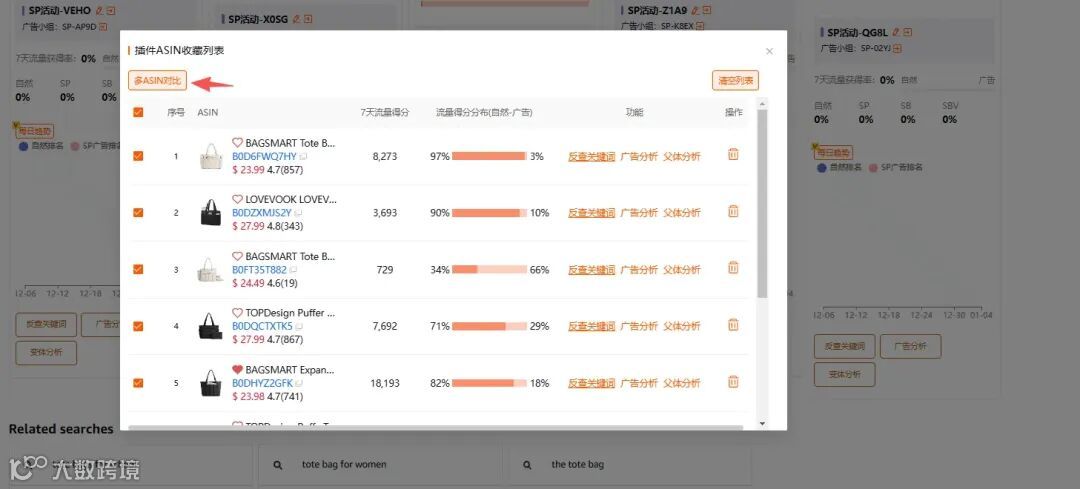
Task: Click the dialog scrollbar up arrow
Action: click(762, 103)
